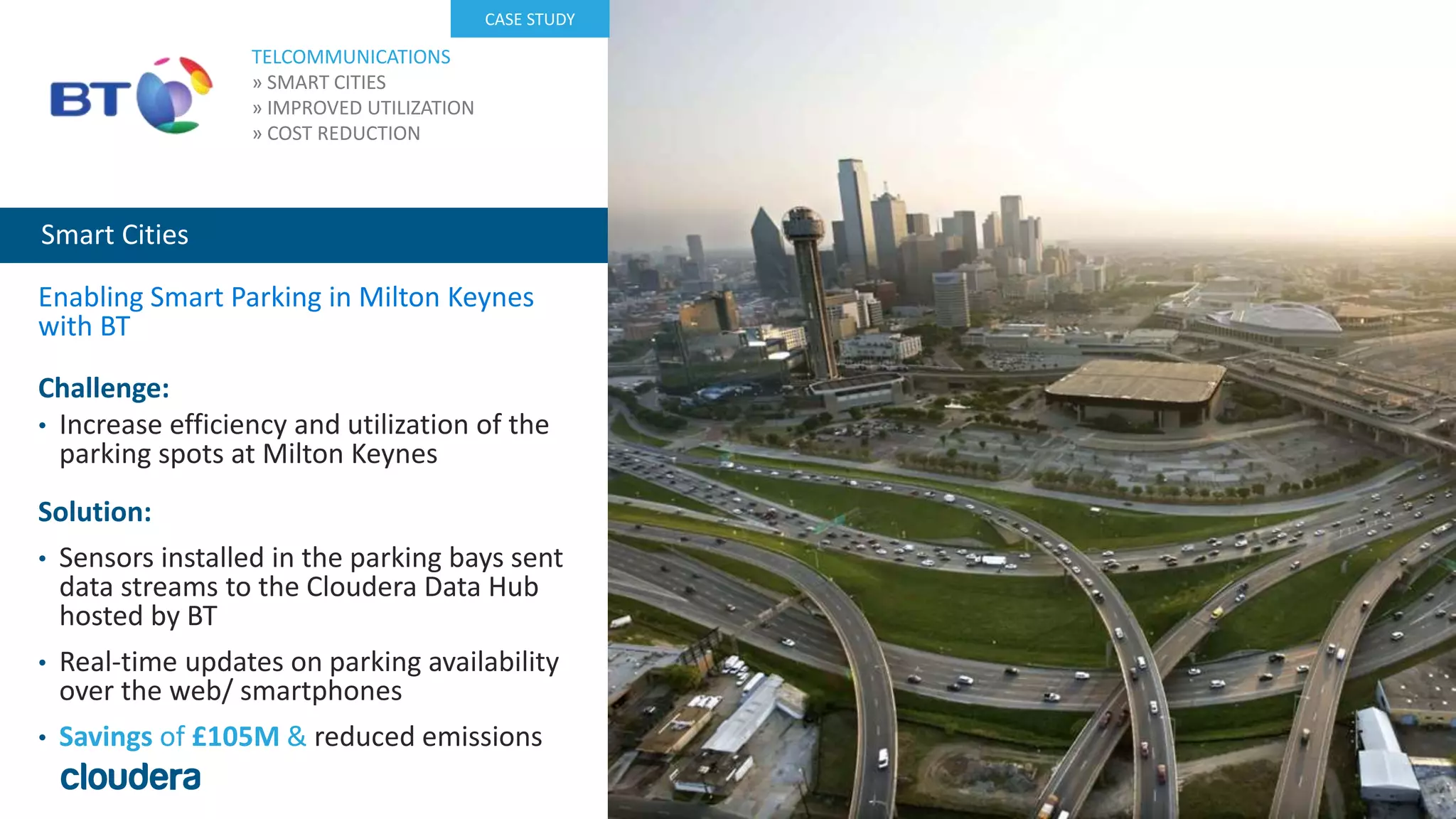Screen dimensions: 1456x819
Task: Click the Solution heading
Action: point(95,512)
